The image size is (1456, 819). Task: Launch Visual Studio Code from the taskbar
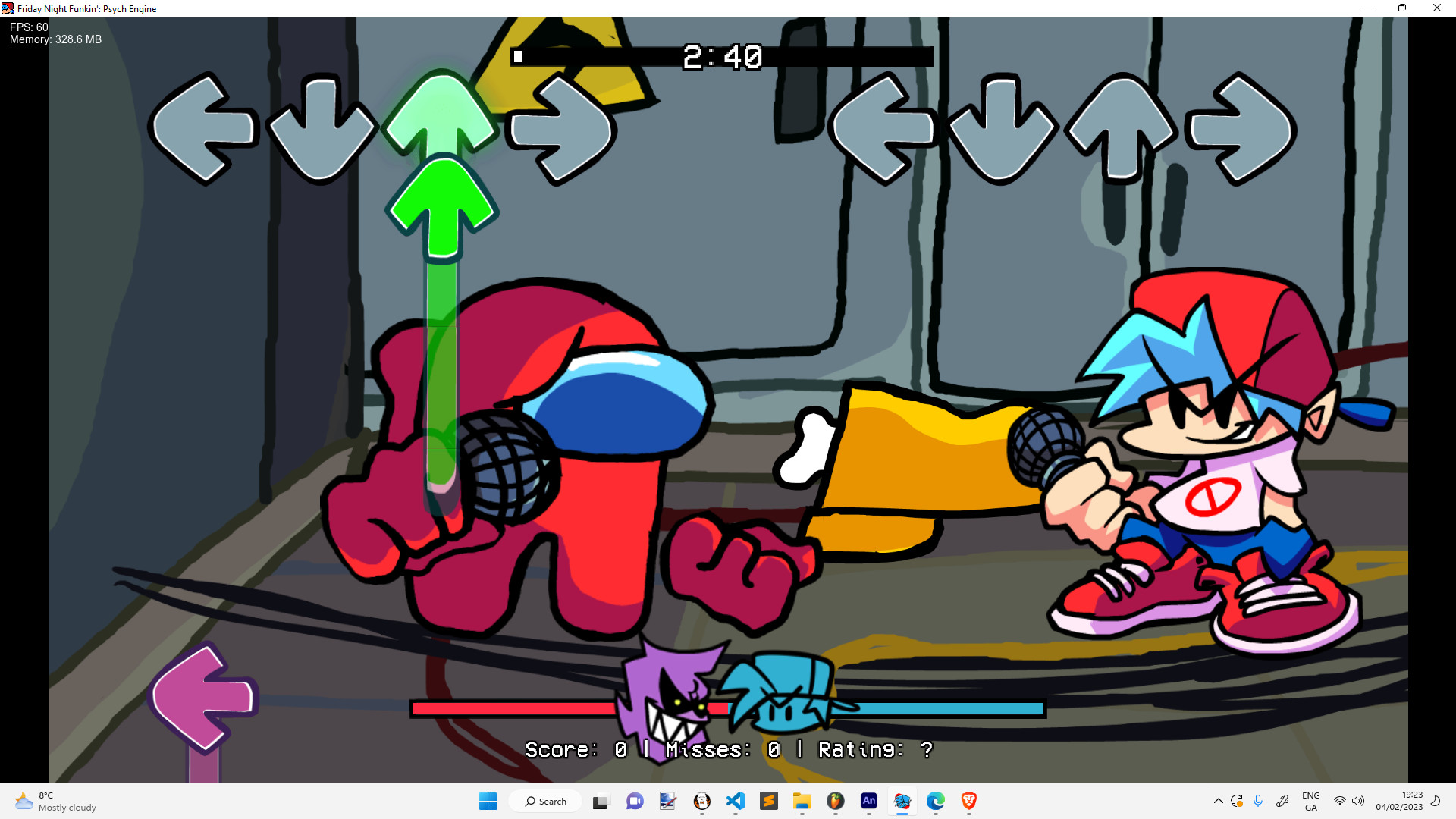(736, 802)
